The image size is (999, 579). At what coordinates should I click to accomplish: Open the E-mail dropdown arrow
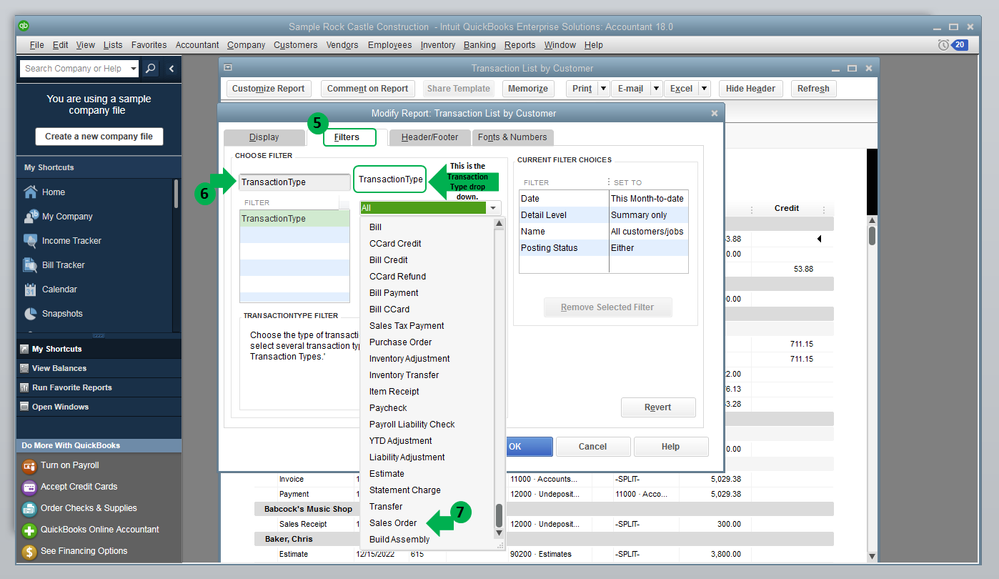(656, 89)
